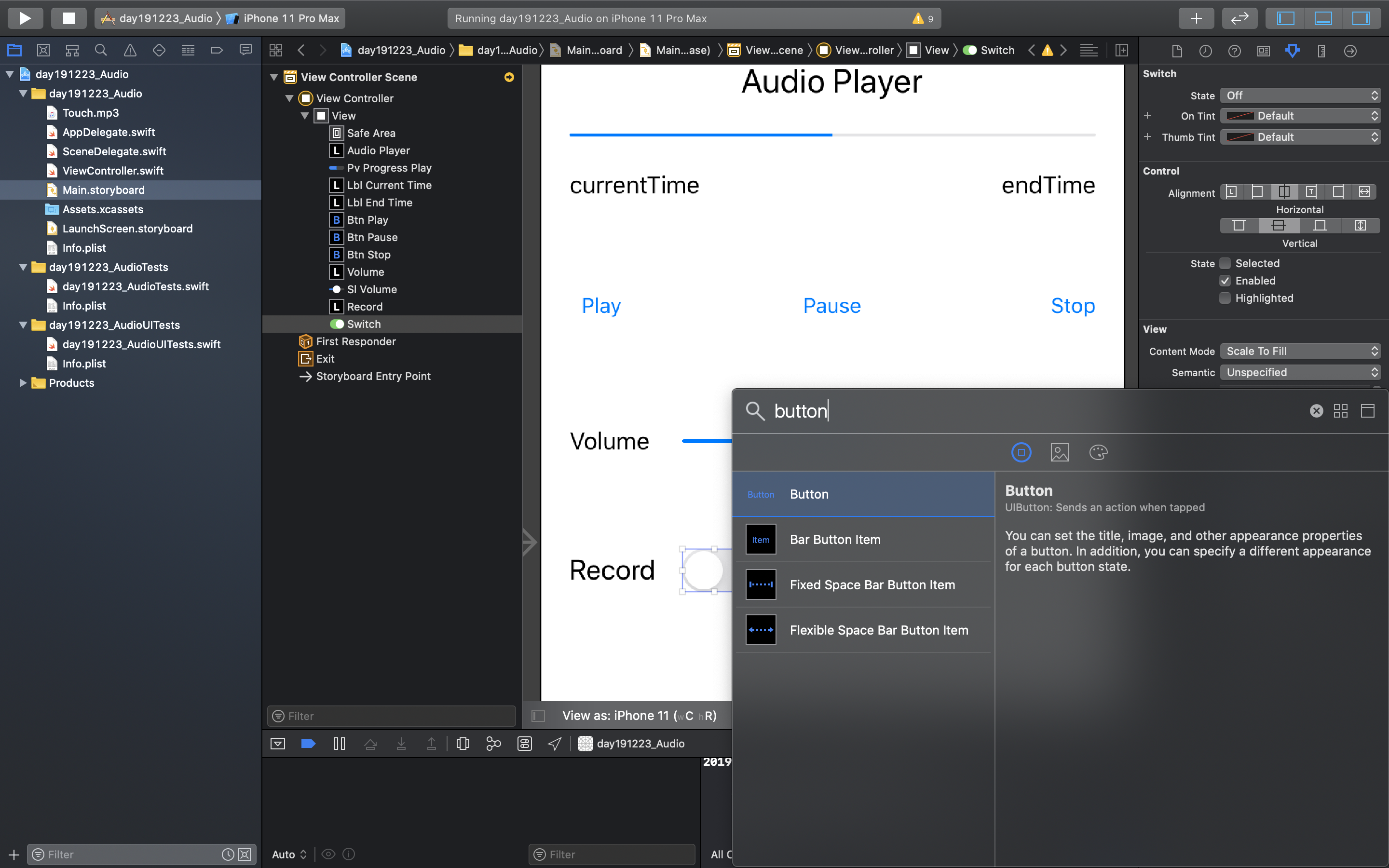Open the Quick Help inspector icon
This screenshot has width=1389, height=868.
(x=1234, y=51)
